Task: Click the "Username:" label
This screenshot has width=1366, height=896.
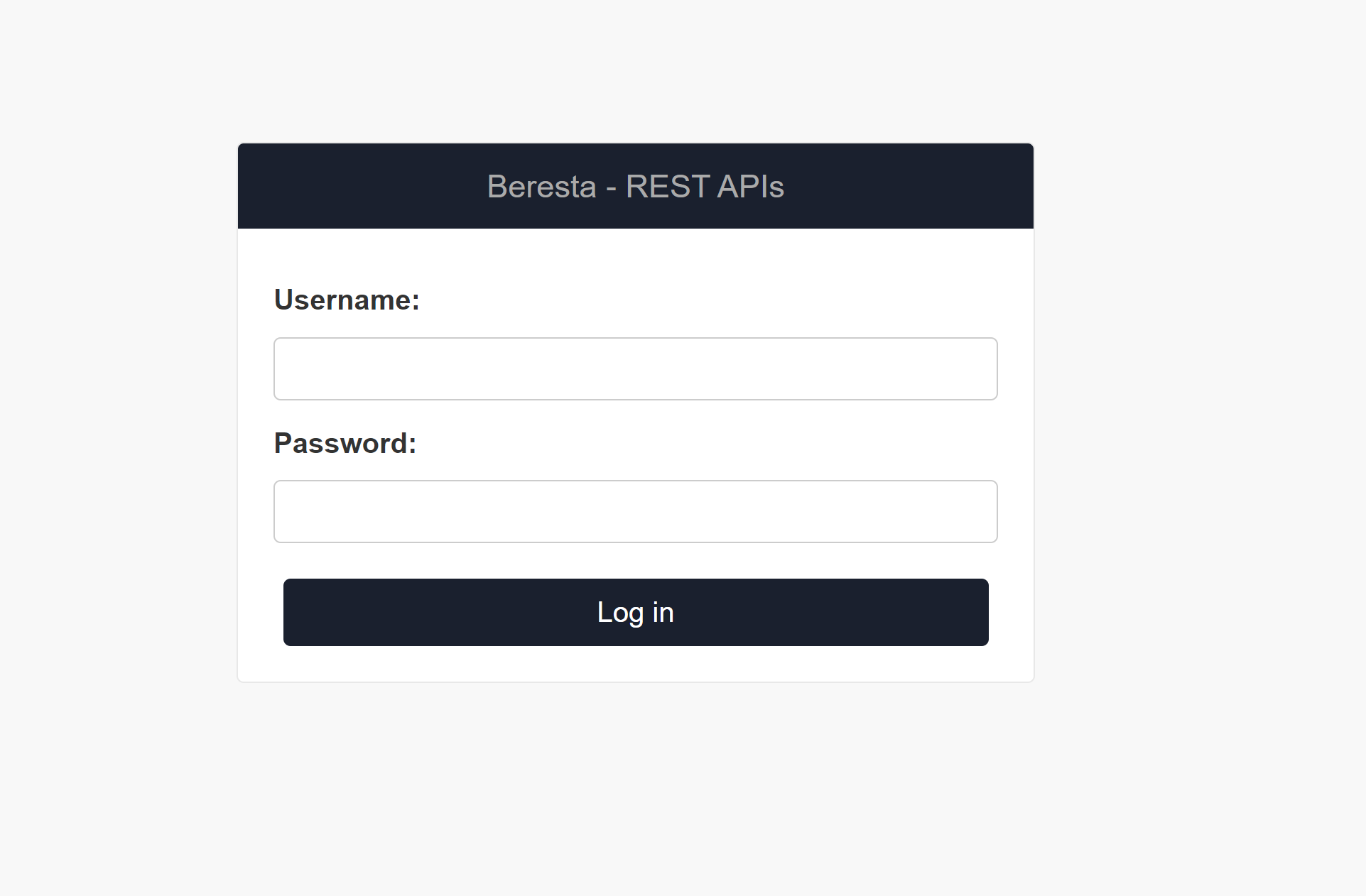Action: [x=347, y=300]
